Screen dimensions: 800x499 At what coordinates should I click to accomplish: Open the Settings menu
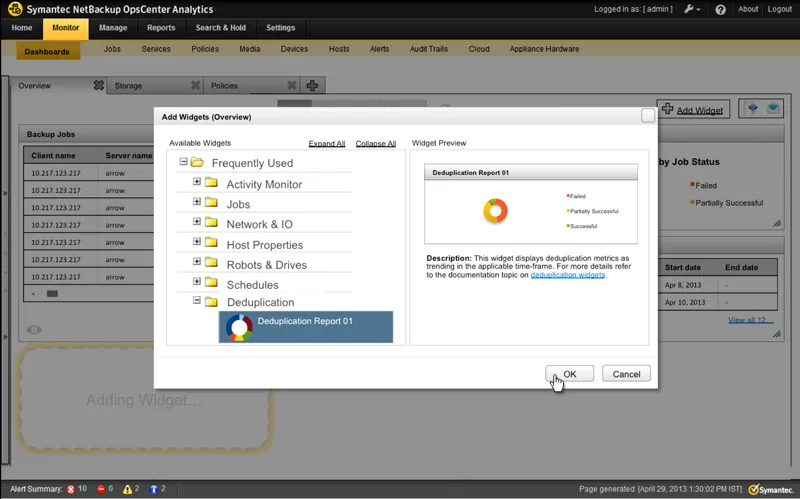[281, 28]
